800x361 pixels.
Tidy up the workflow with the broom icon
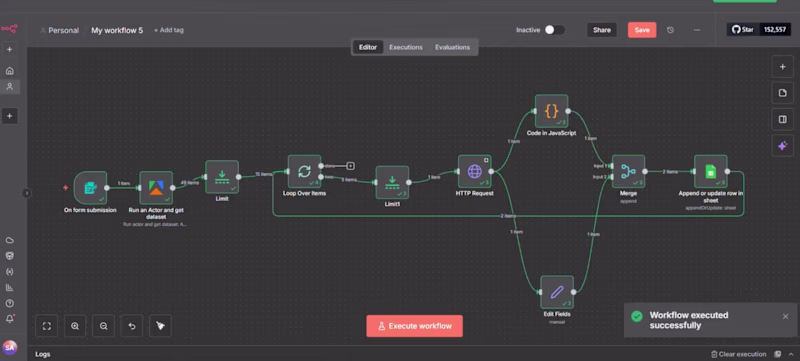(x=160, y=326)
